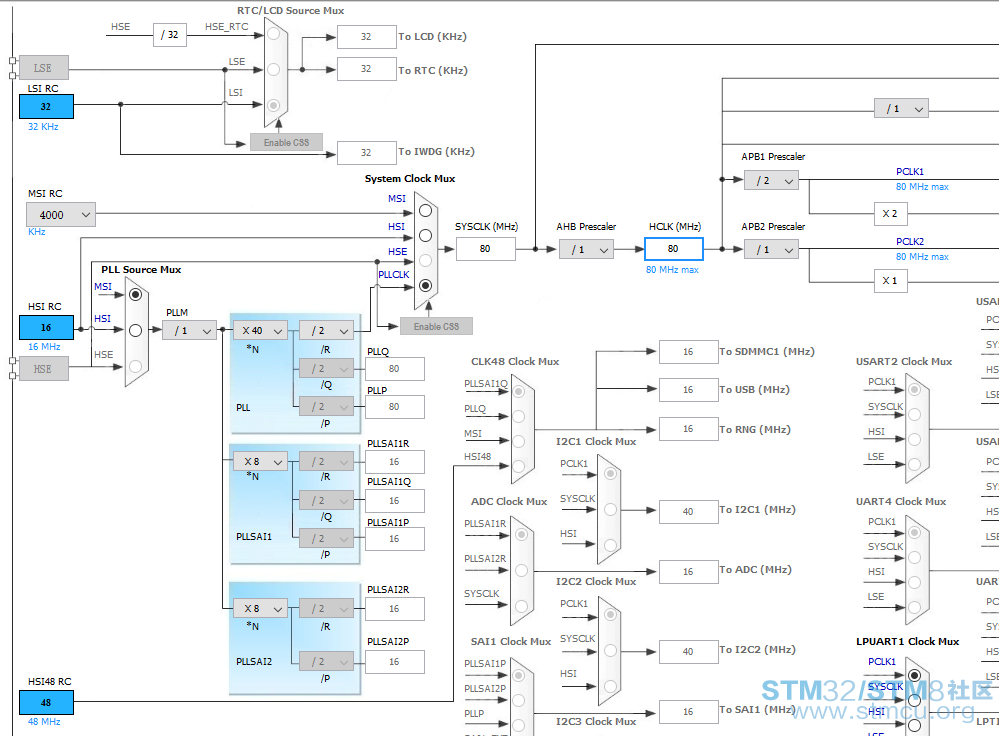Screen dimensions: 999x736
Task: Click the LSI RC 32 value box
Action: point(47,106)
